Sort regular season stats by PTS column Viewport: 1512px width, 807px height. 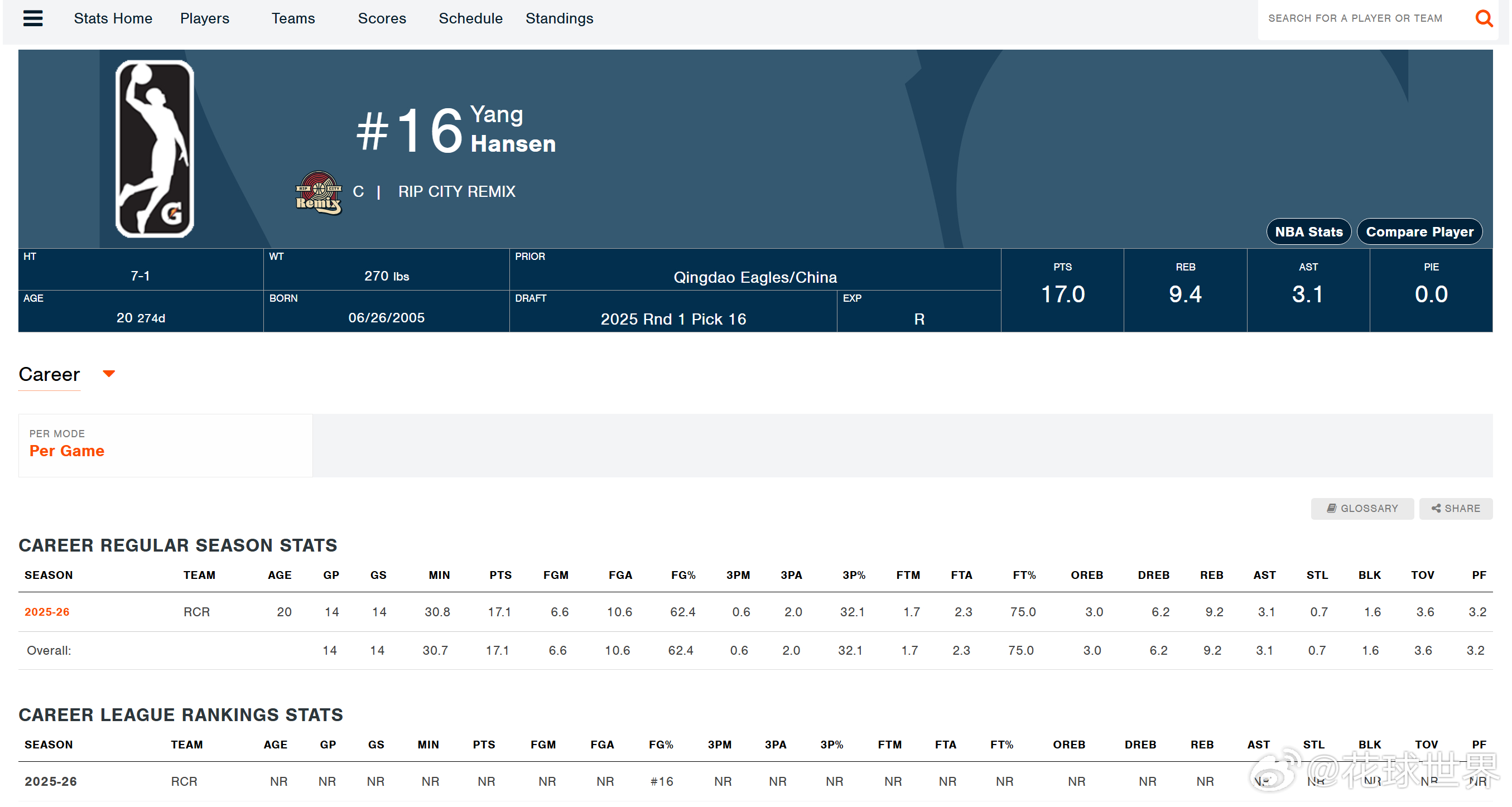pos(500,575)
